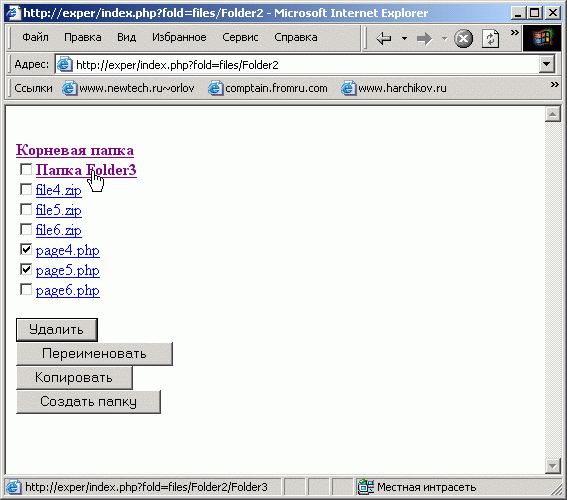The width and height of the screenshot is (567, 500).
Task: Check the box next to file4.zip
Action: pyautogui.click(x=26, y=189)
